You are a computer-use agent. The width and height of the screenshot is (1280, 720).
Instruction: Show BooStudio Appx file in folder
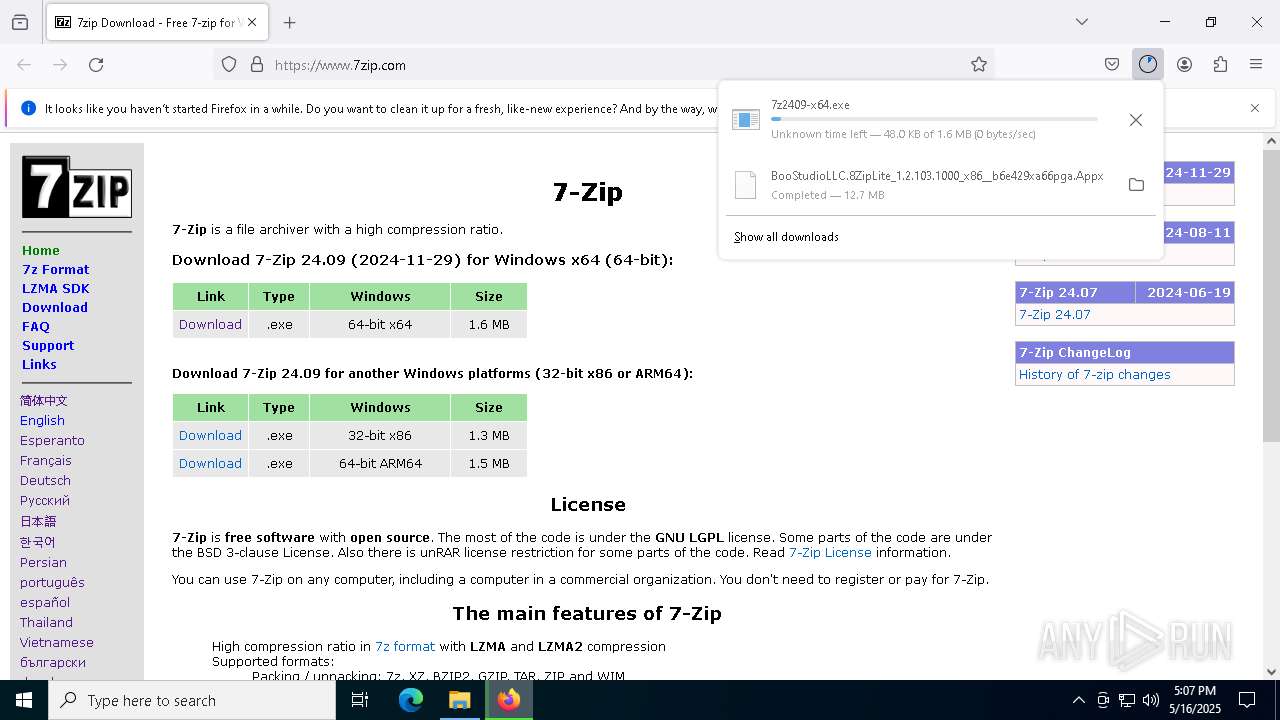tap(1136, 185)
